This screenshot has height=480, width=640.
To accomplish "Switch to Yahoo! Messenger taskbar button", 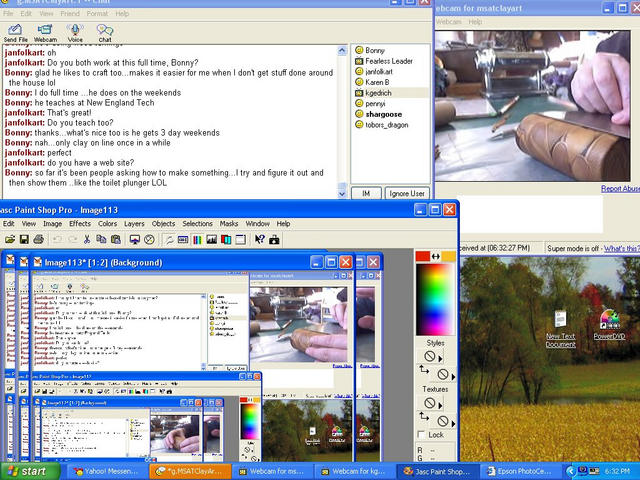I will (x=107, y=471).
